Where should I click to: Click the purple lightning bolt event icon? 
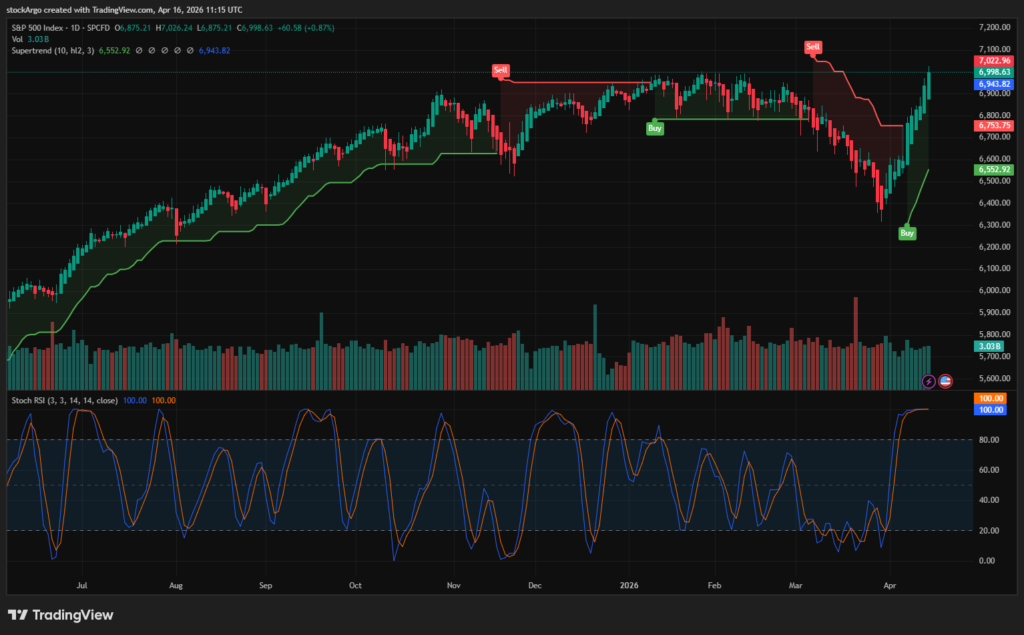pos(929,381)
